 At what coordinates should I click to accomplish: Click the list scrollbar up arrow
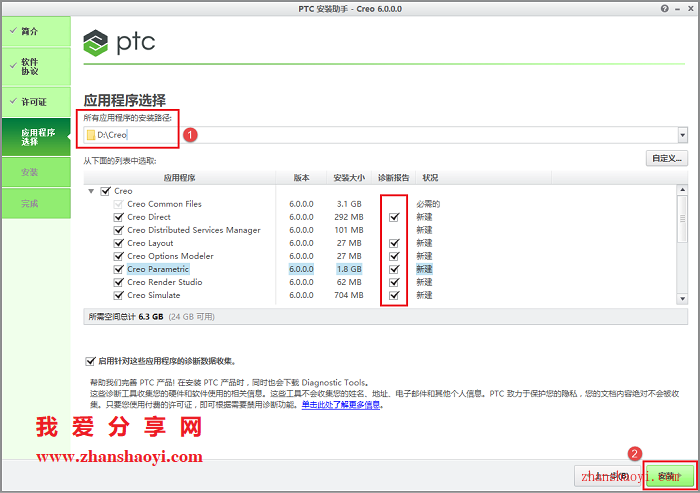click(x=682, y=190)
